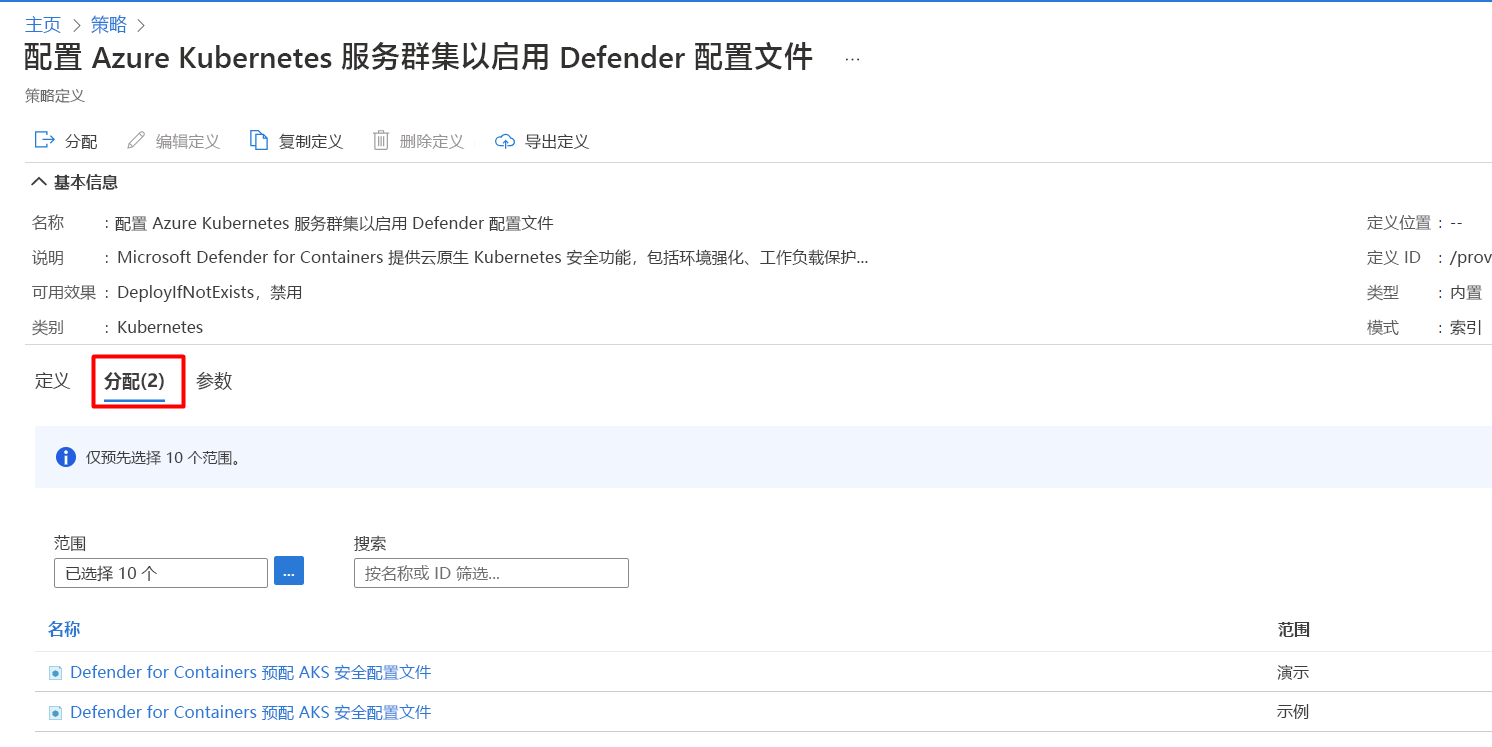Click the info icon in the 仅预先选择 banner
This screenshot has height=747, width=1492.
(66, 457)
